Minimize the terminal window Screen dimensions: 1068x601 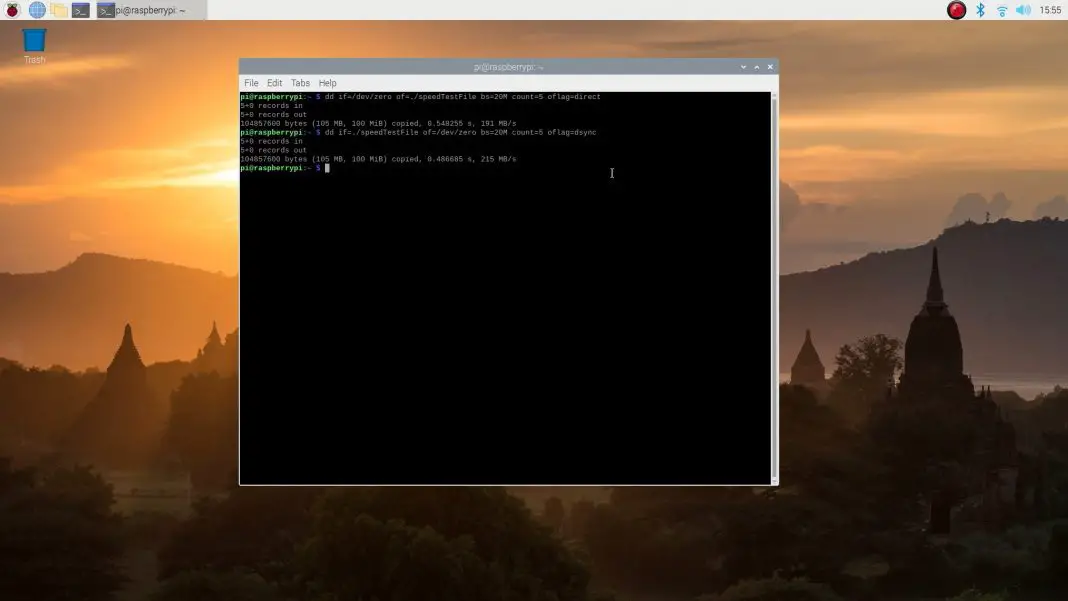tap(743, 66)
